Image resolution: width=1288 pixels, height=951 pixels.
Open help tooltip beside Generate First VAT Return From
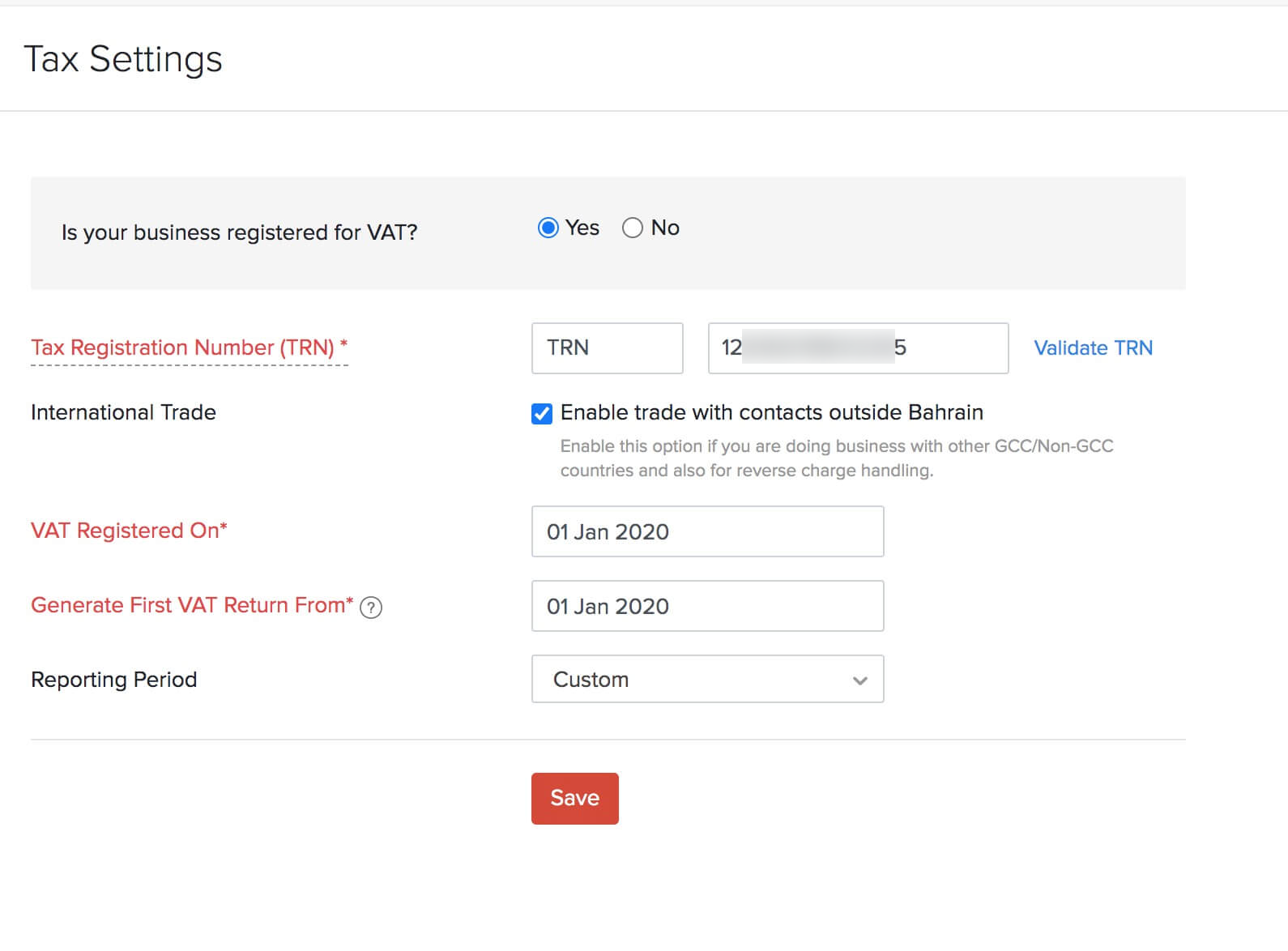[371, 608]
